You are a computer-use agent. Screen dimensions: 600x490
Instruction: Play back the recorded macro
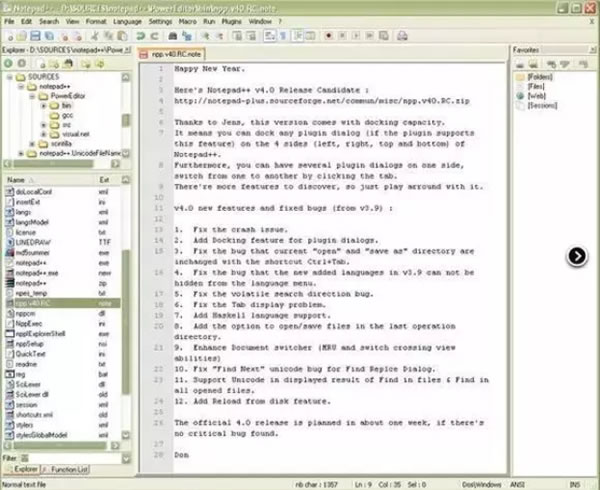click(x=355, y=36)
